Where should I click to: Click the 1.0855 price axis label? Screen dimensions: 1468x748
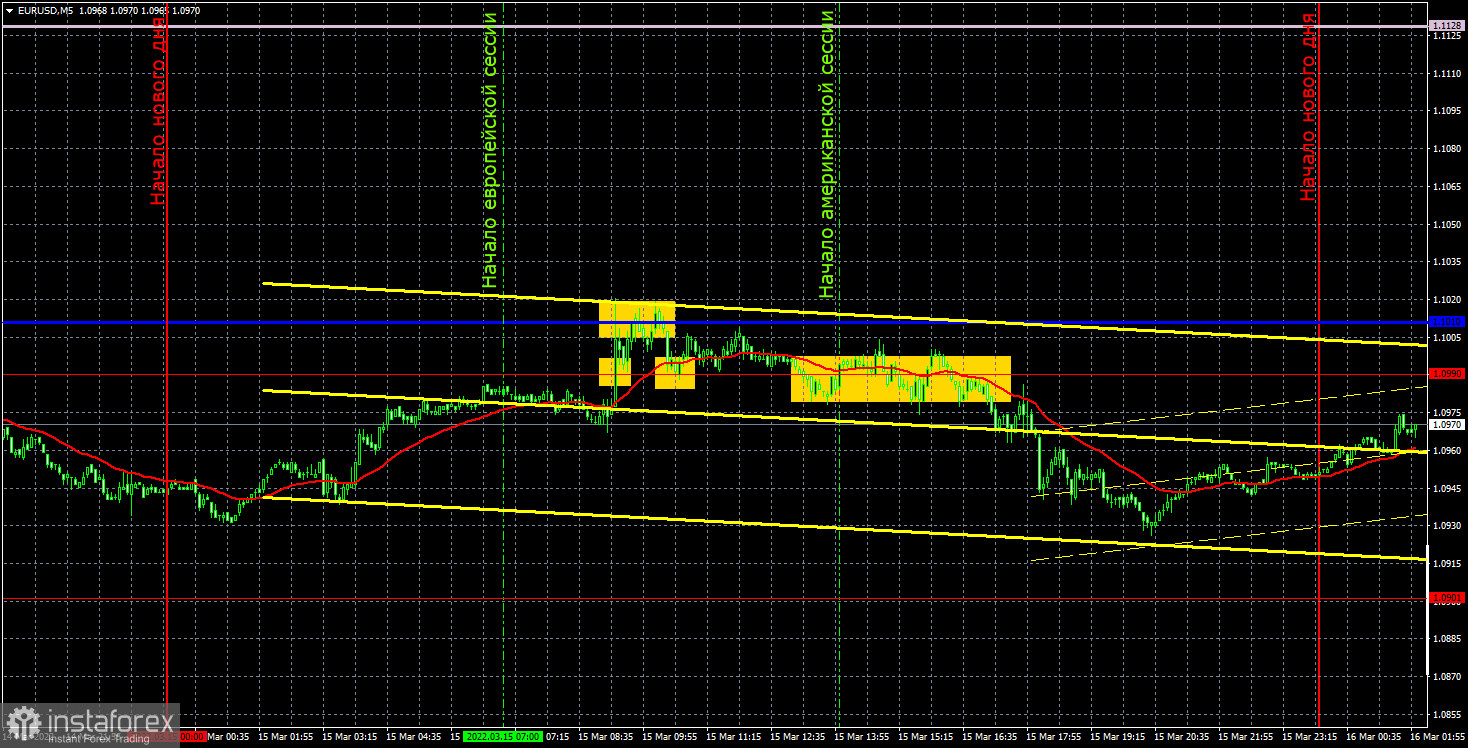click(x=1447, y=716)
